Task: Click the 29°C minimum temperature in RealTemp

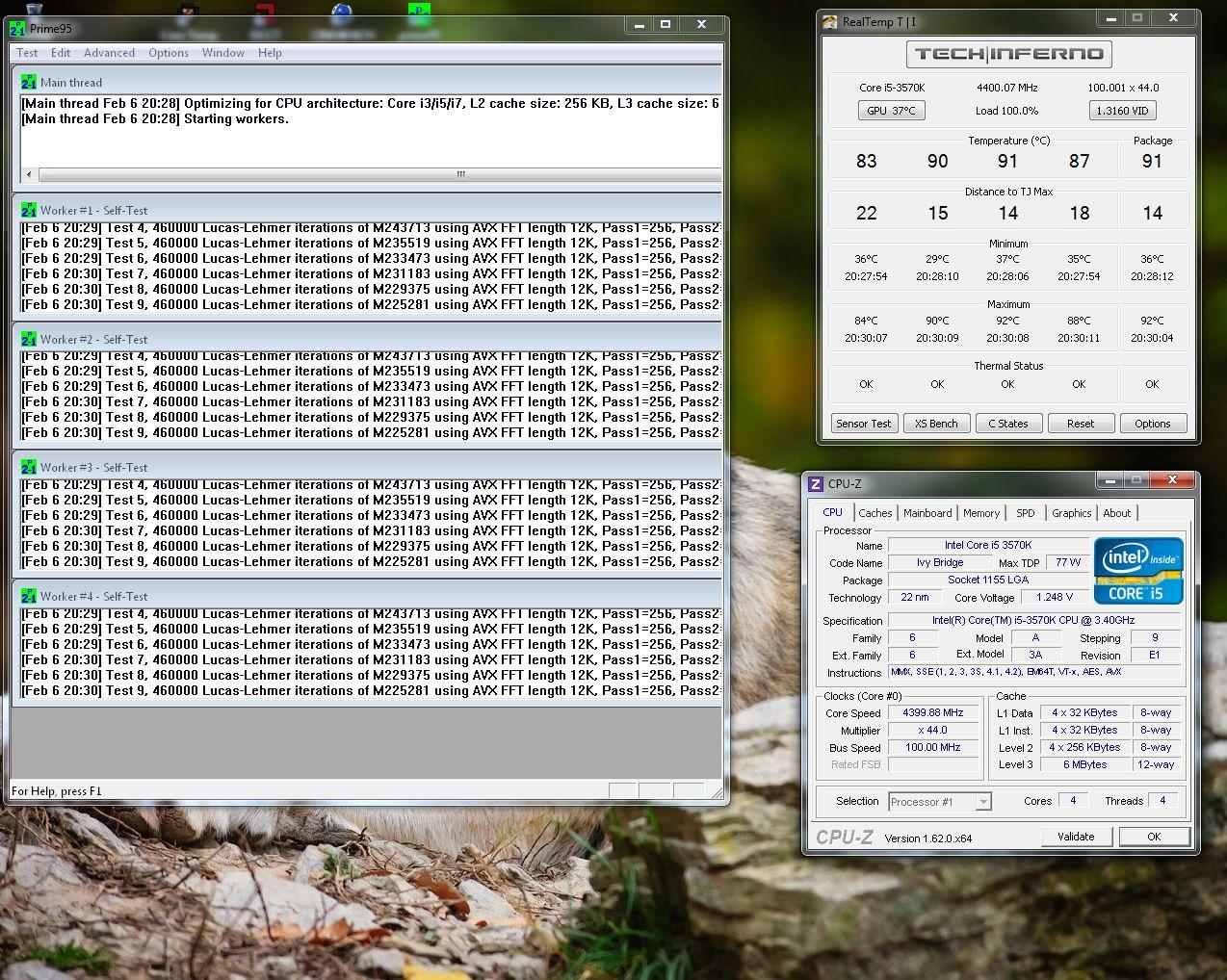Action: tap(937, 259)
